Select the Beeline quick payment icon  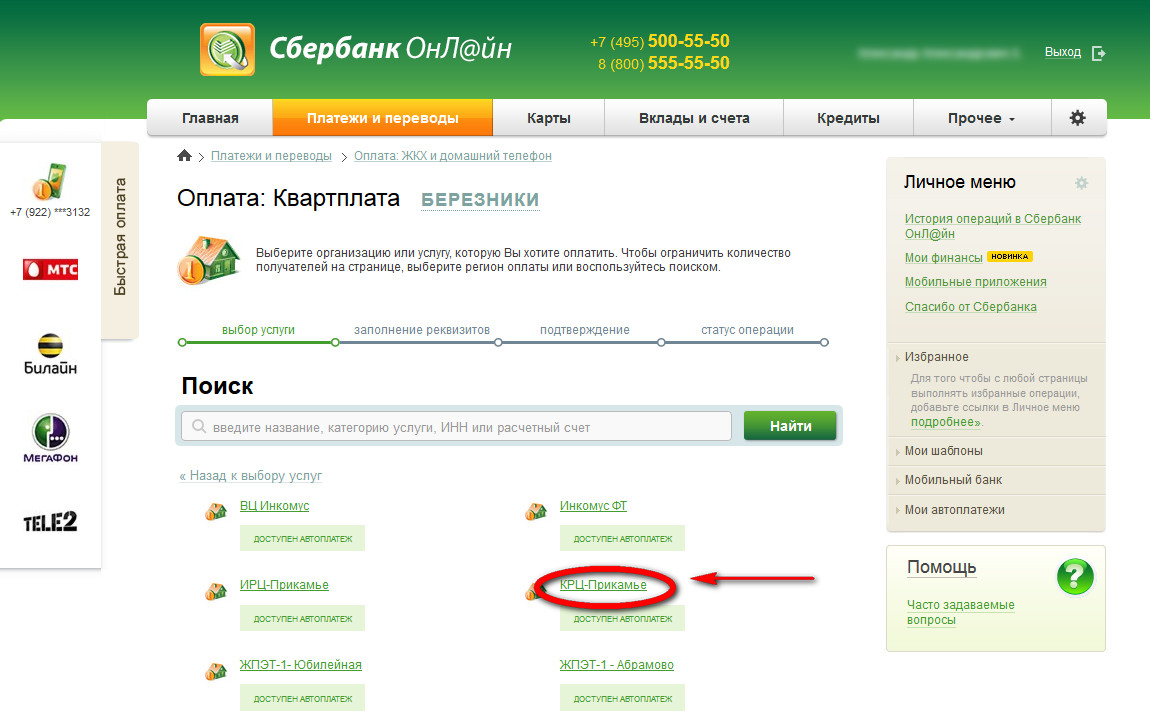pyautogui.click(x=50, y=355)
